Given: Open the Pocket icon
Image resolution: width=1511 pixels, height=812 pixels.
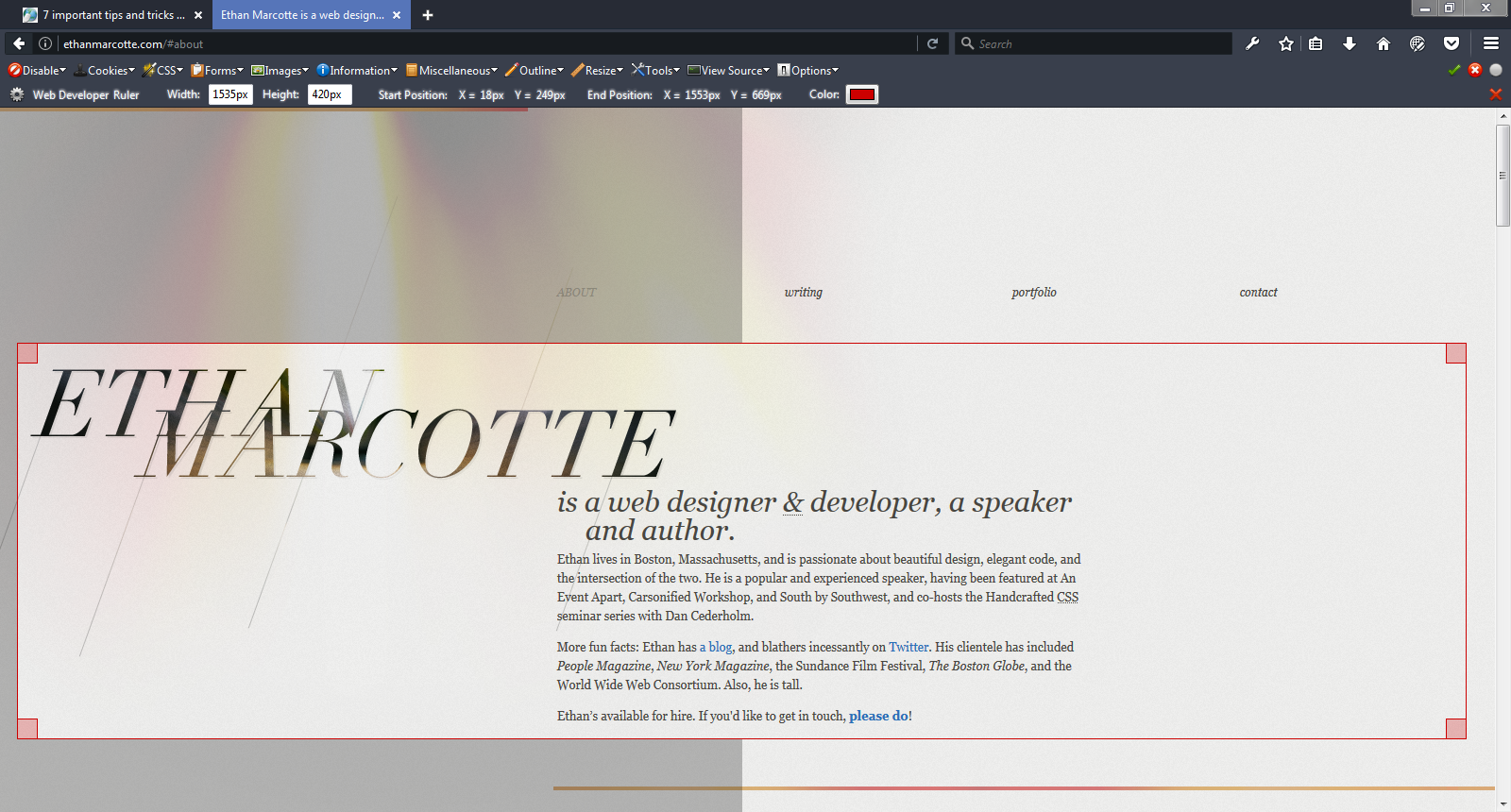Looking at the screenshot, I should (1452, 43).
